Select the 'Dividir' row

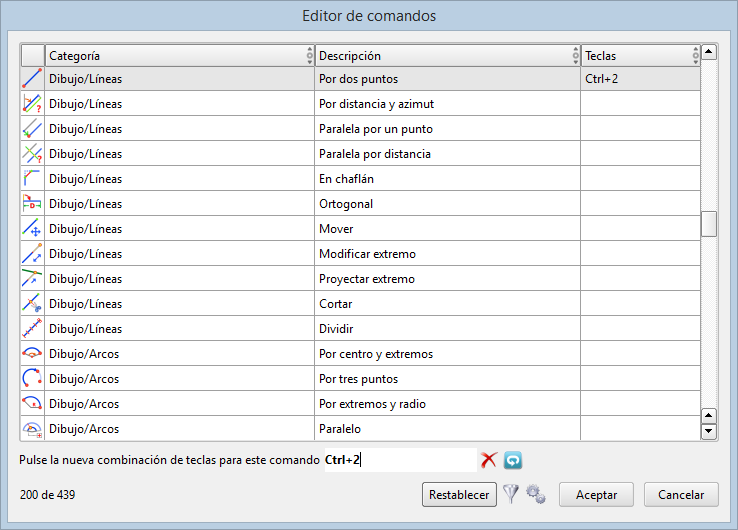pyautogui.click(x=361, y=328)
